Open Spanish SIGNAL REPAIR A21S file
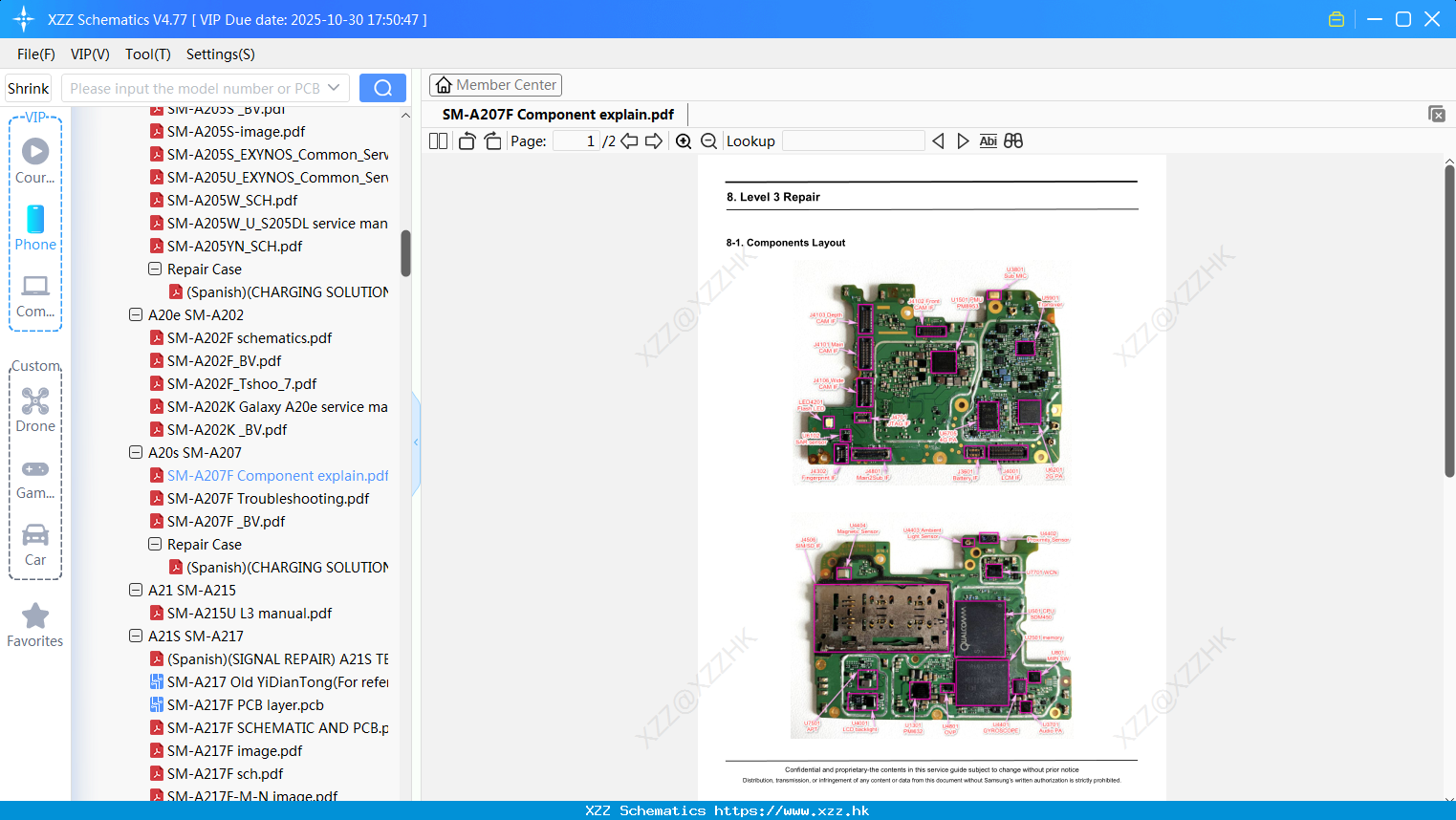This screenshot has width=1456, height=820. [270, 658]
